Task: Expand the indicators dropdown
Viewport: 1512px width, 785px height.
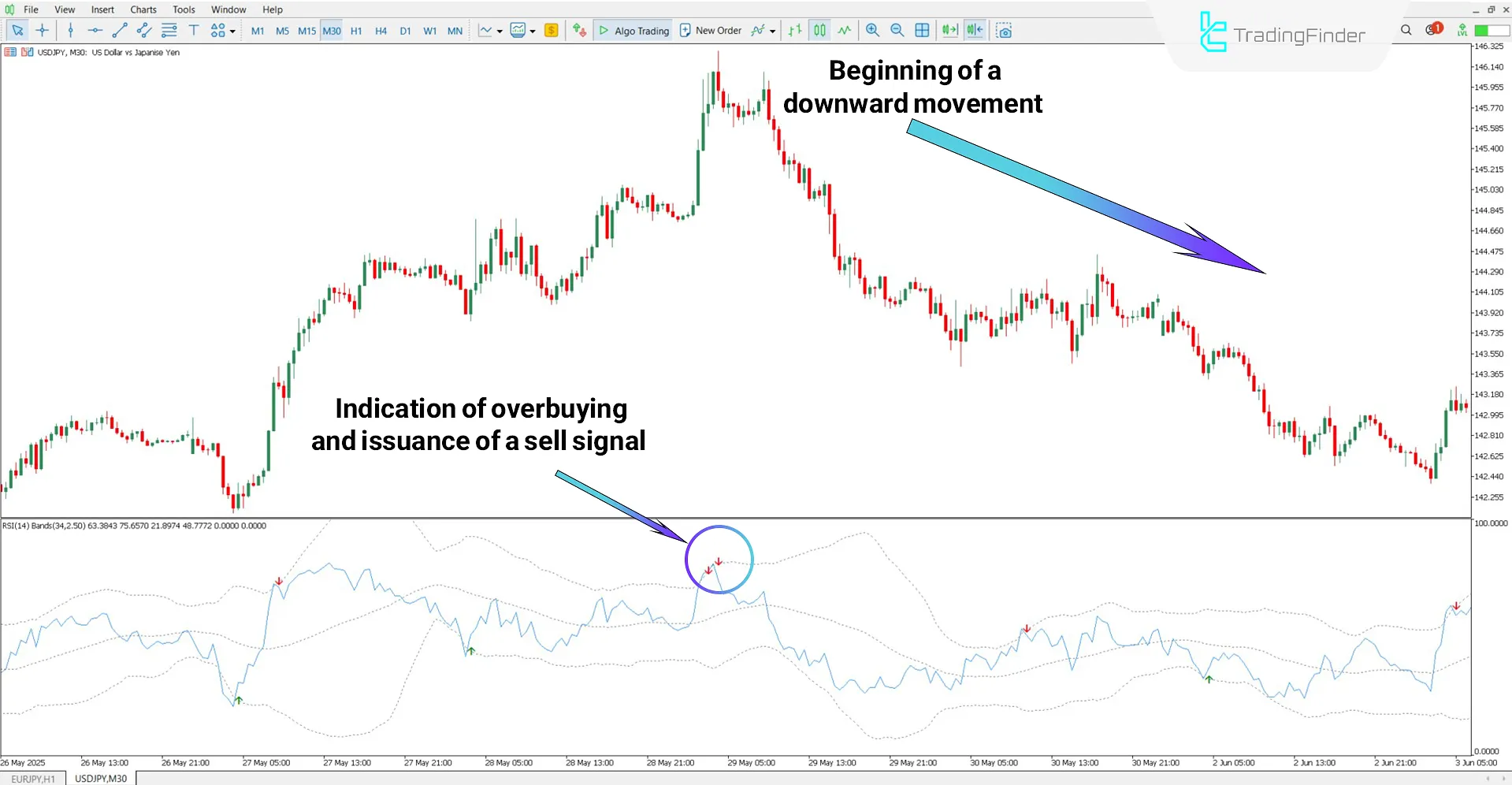Action: coord(533,30)
